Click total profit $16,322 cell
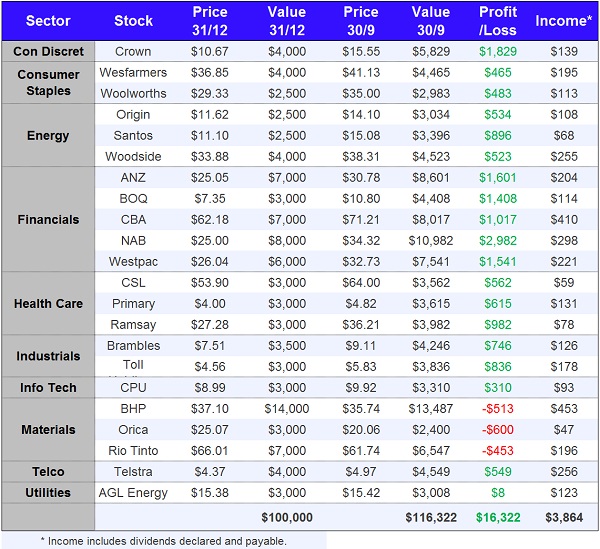 pos(495,517)
